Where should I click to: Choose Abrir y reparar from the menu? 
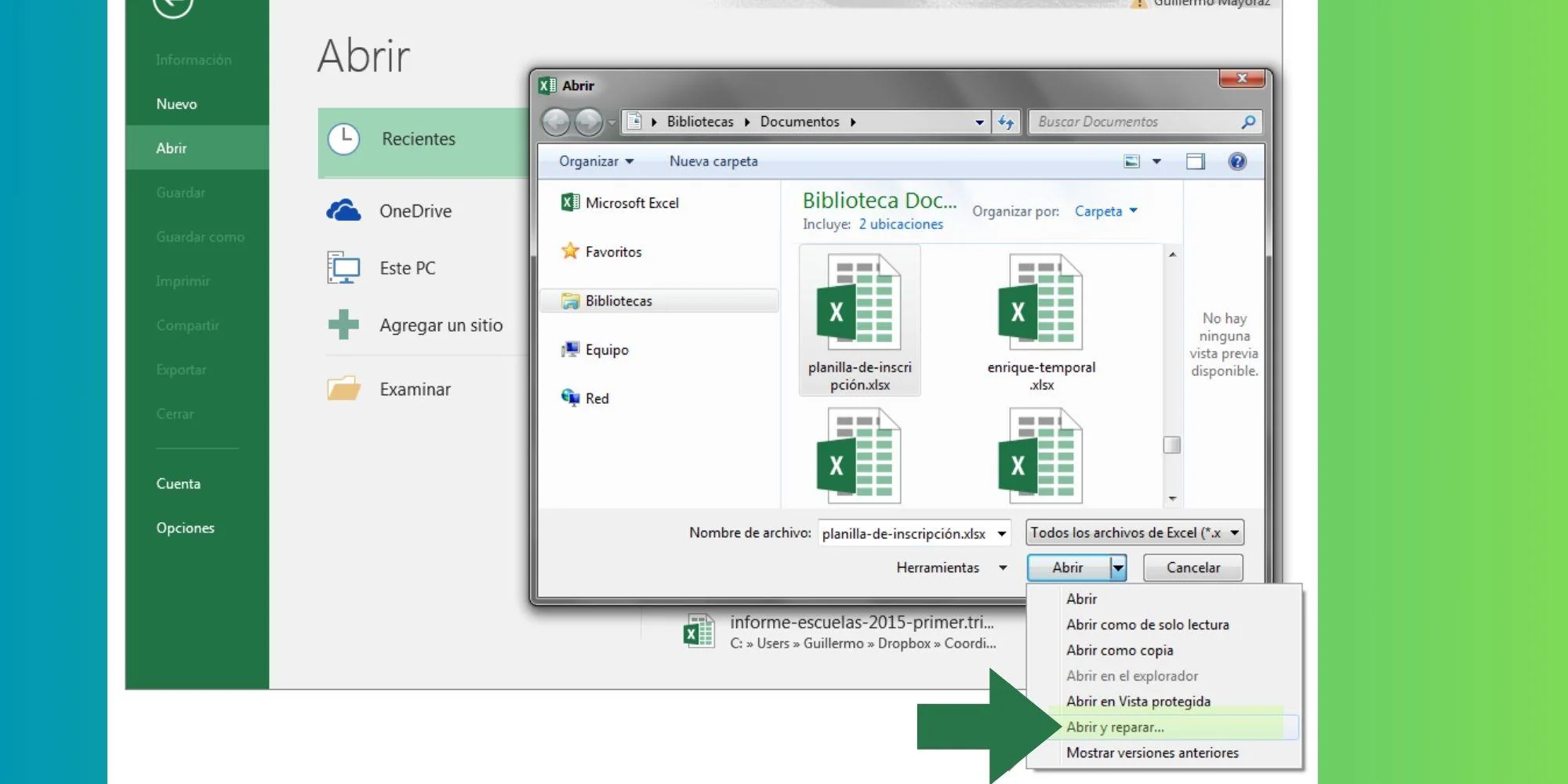click(1115, 727)
